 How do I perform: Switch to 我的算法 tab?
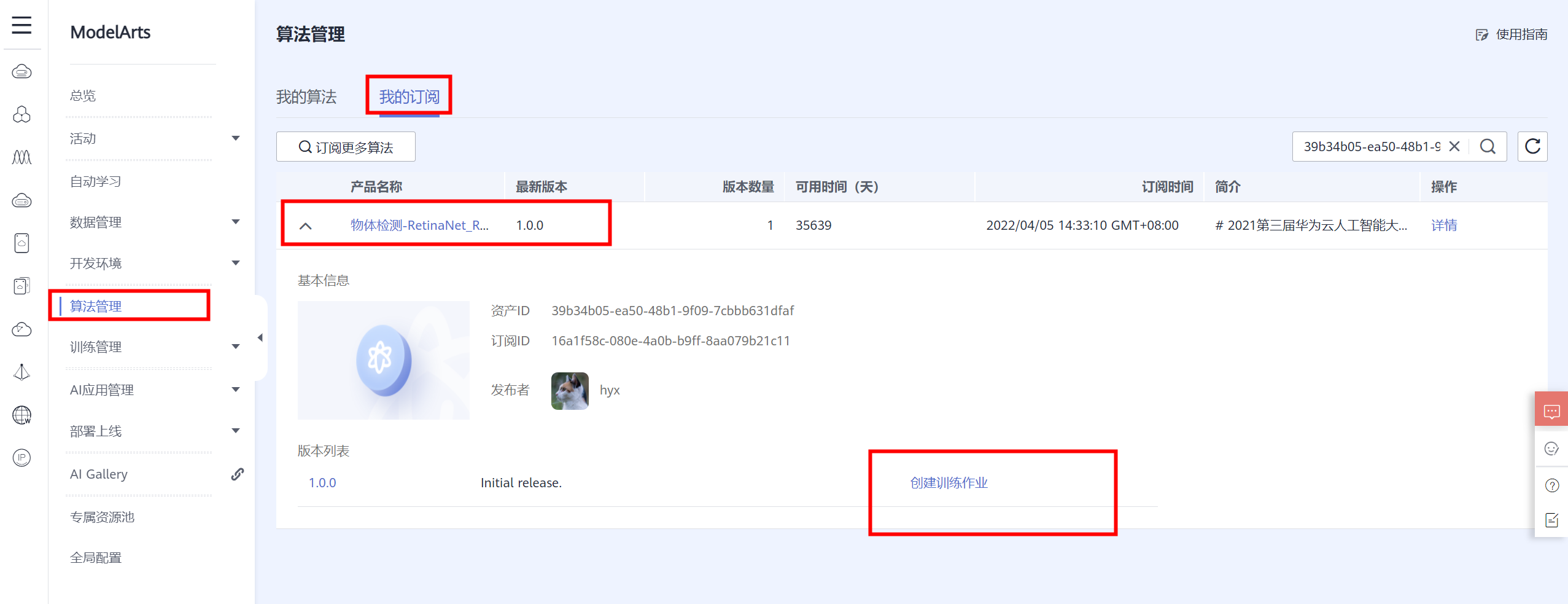click(306, 97)
